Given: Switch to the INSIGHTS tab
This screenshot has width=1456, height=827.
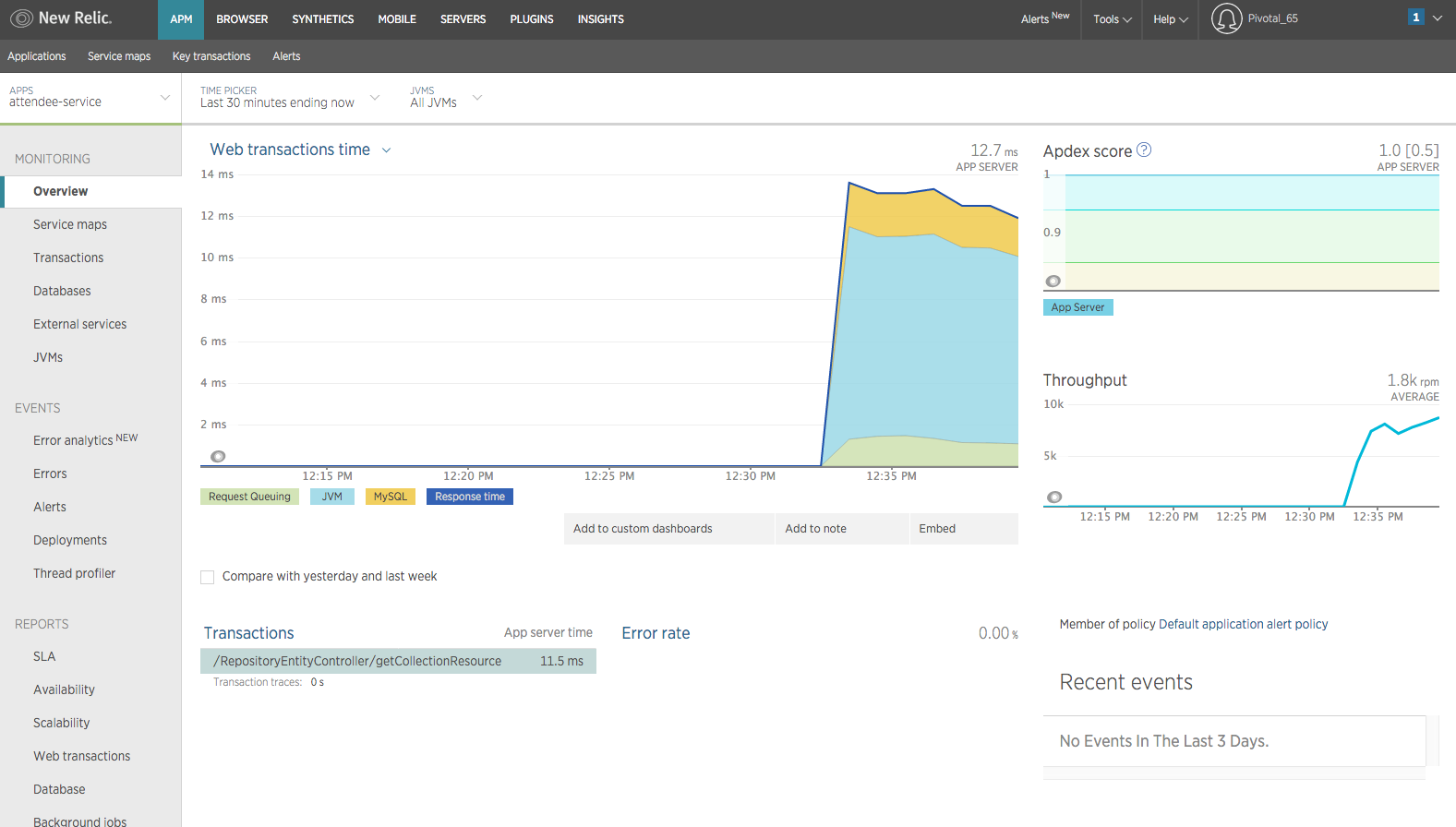Looking at the screenshot, I should (601, 19).
